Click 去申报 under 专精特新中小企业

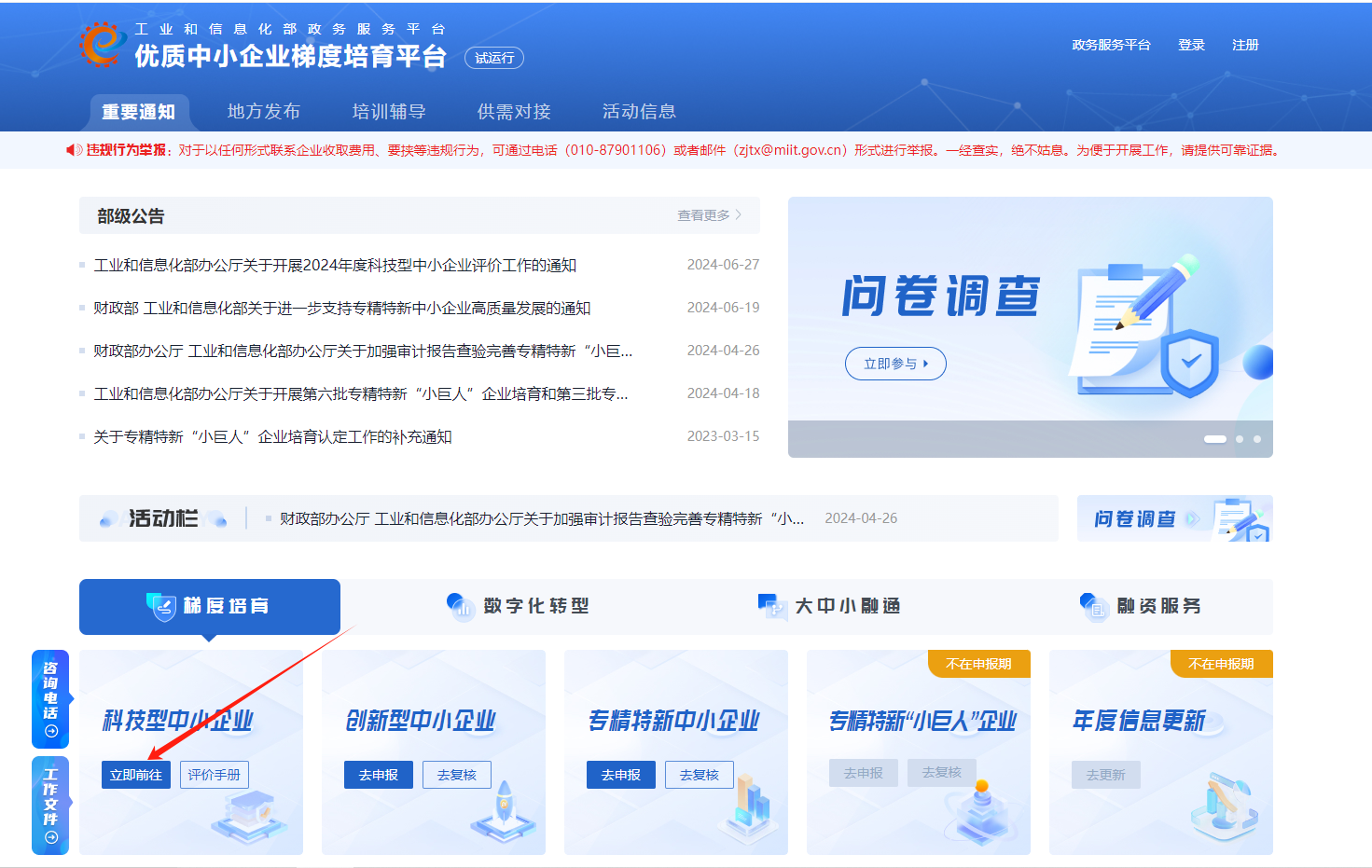(x=621, y=774)
